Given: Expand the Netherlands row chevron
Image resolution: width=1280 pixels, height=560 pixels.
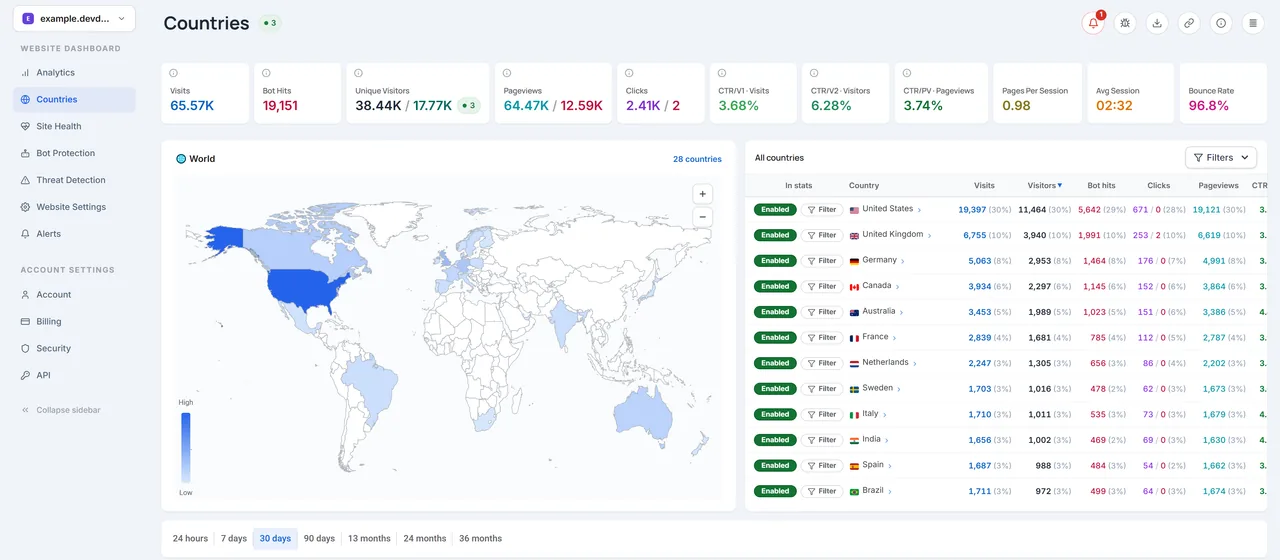Looking at the screenshot, I should coord(914,363).
